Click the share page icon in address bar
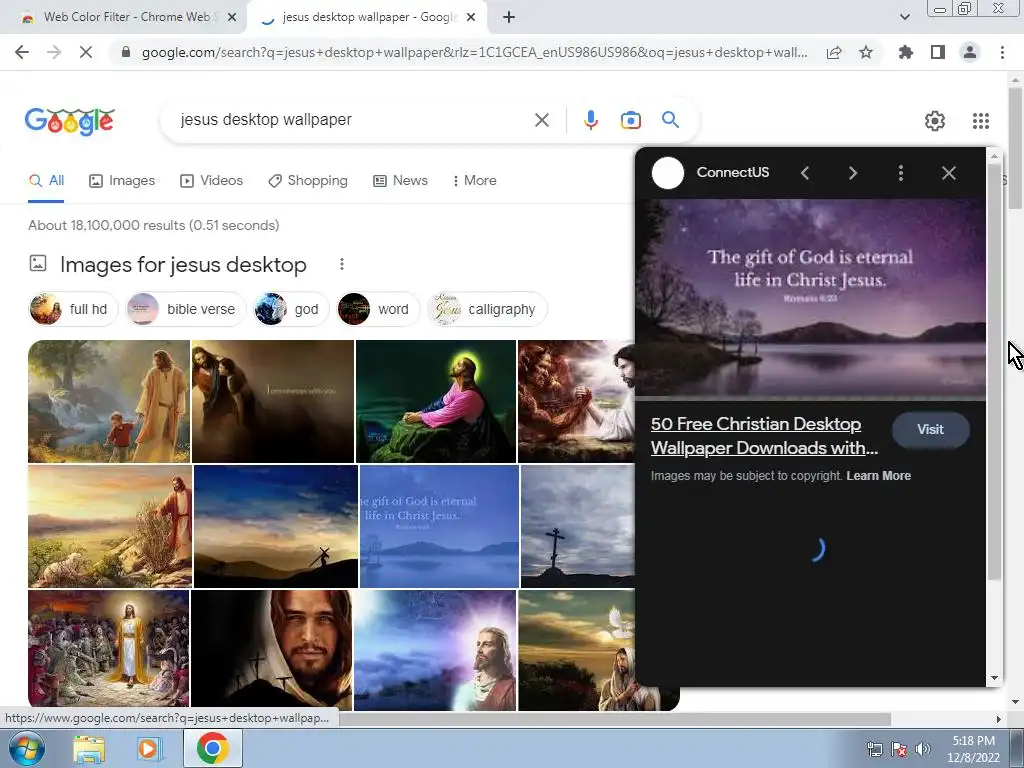1024x768 pixels. [834, 52]
